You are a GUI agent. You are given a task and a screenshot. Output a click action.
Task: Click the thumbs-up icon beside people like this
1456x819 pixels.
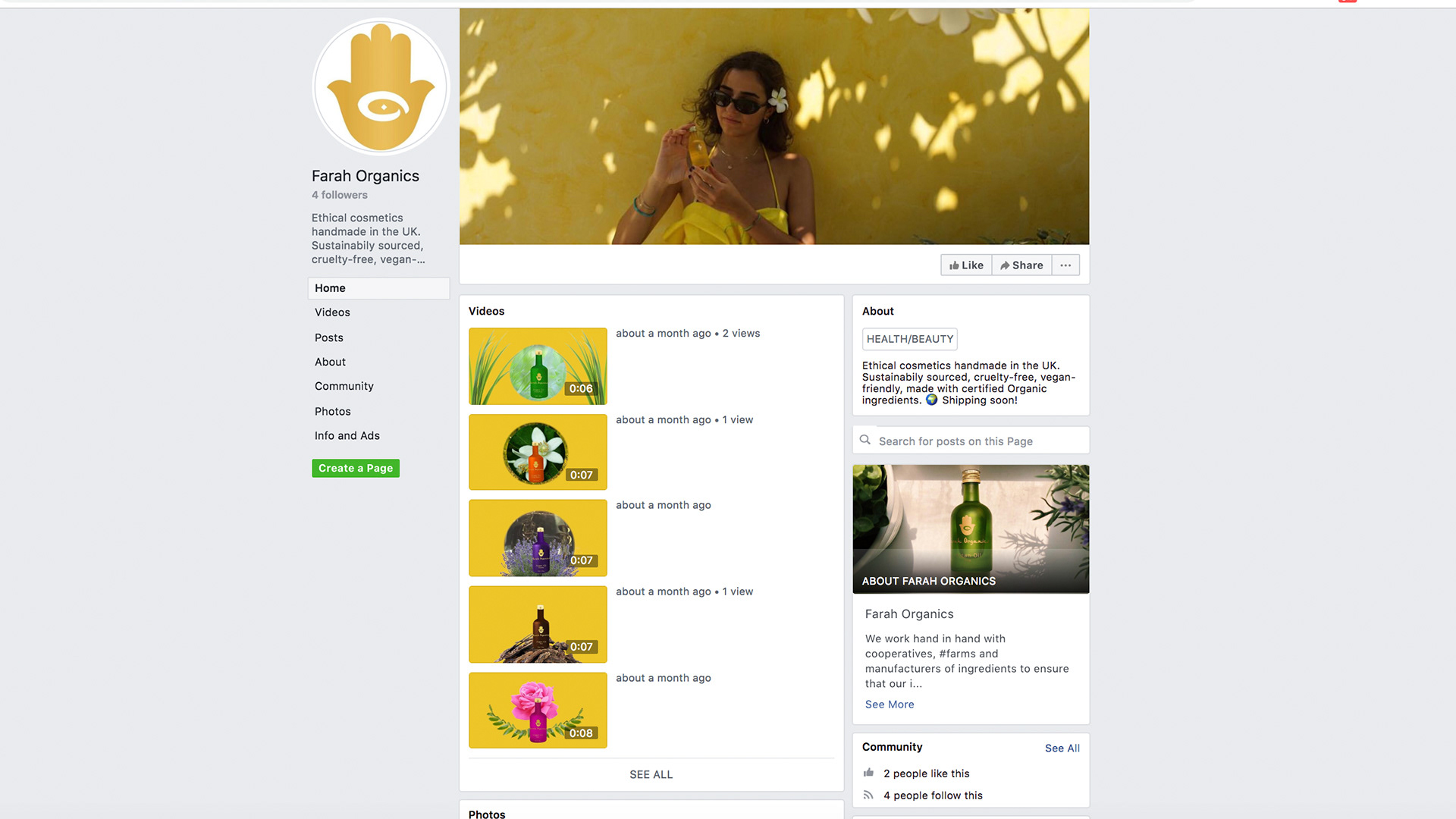click(869, 773)
